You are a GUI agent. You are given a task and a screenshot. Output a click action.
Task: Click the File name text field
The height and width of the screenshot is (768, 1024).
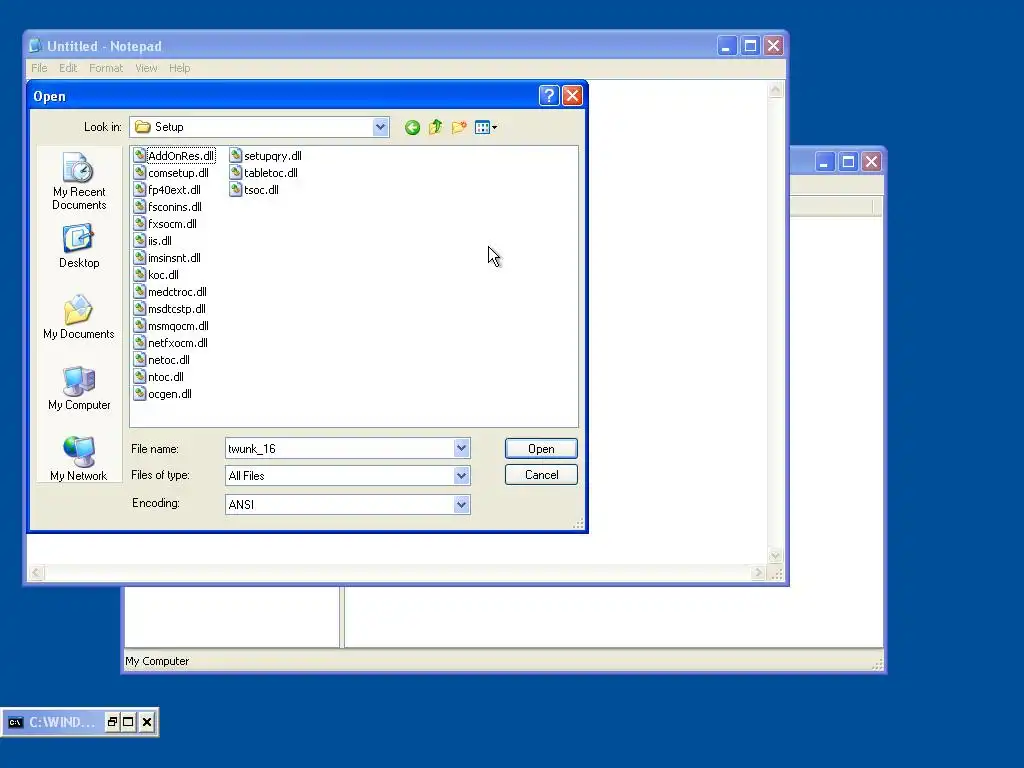340,449
